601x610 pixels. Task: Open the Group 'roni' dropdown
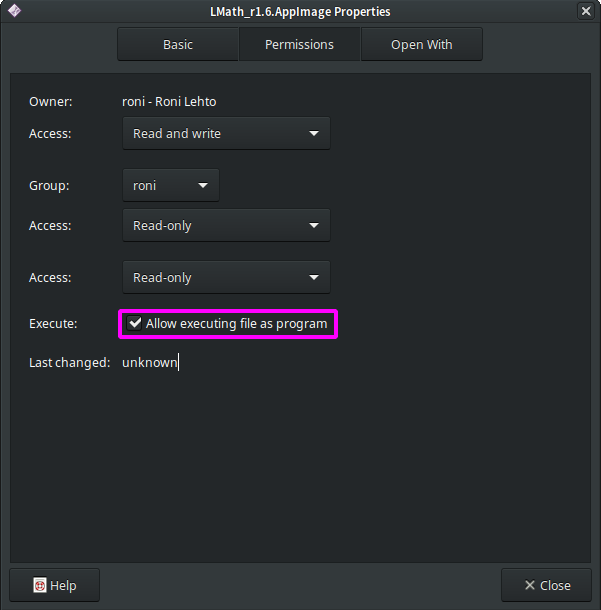(x=171, y=185)
